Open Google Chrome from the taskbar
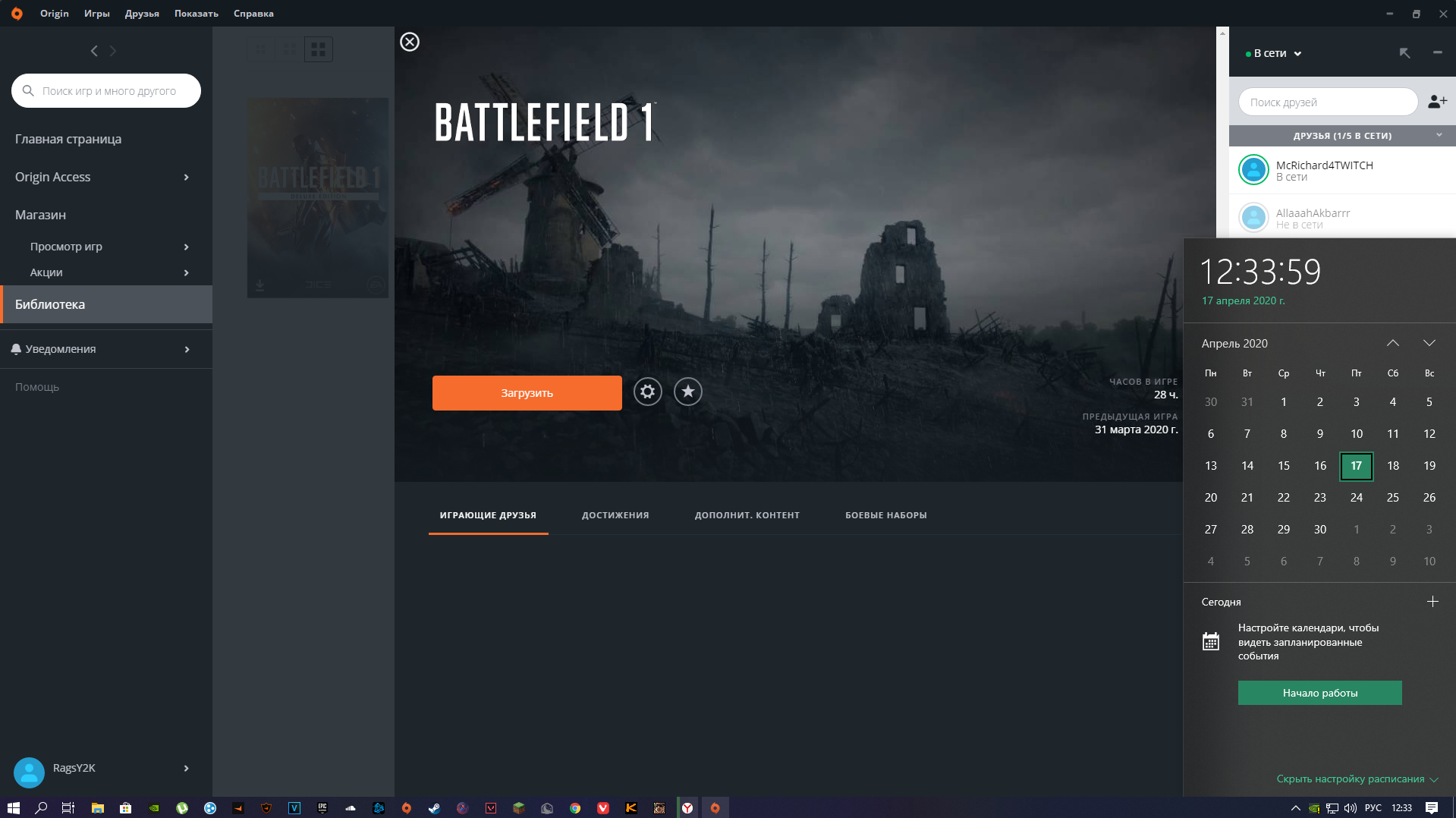 (x=575, y=808)
